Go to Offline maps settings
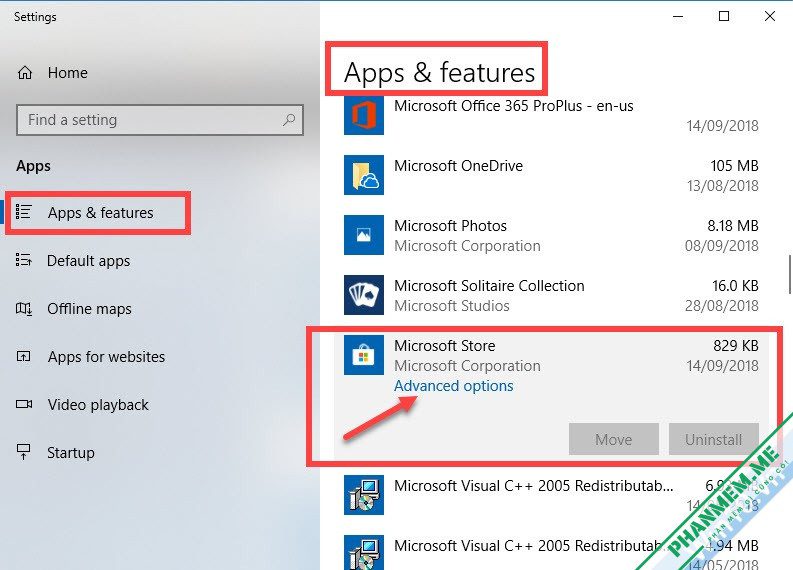The height and width of the screenshot is (570, 793). click(x=90, y=309)
